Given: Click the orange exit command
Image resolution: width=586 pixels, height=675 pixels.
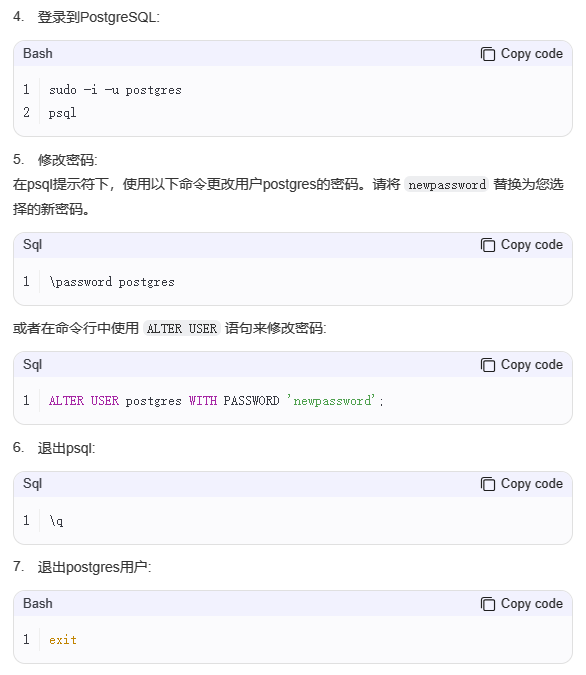Looking at the screenshot, I should click(x=63, y=640).
